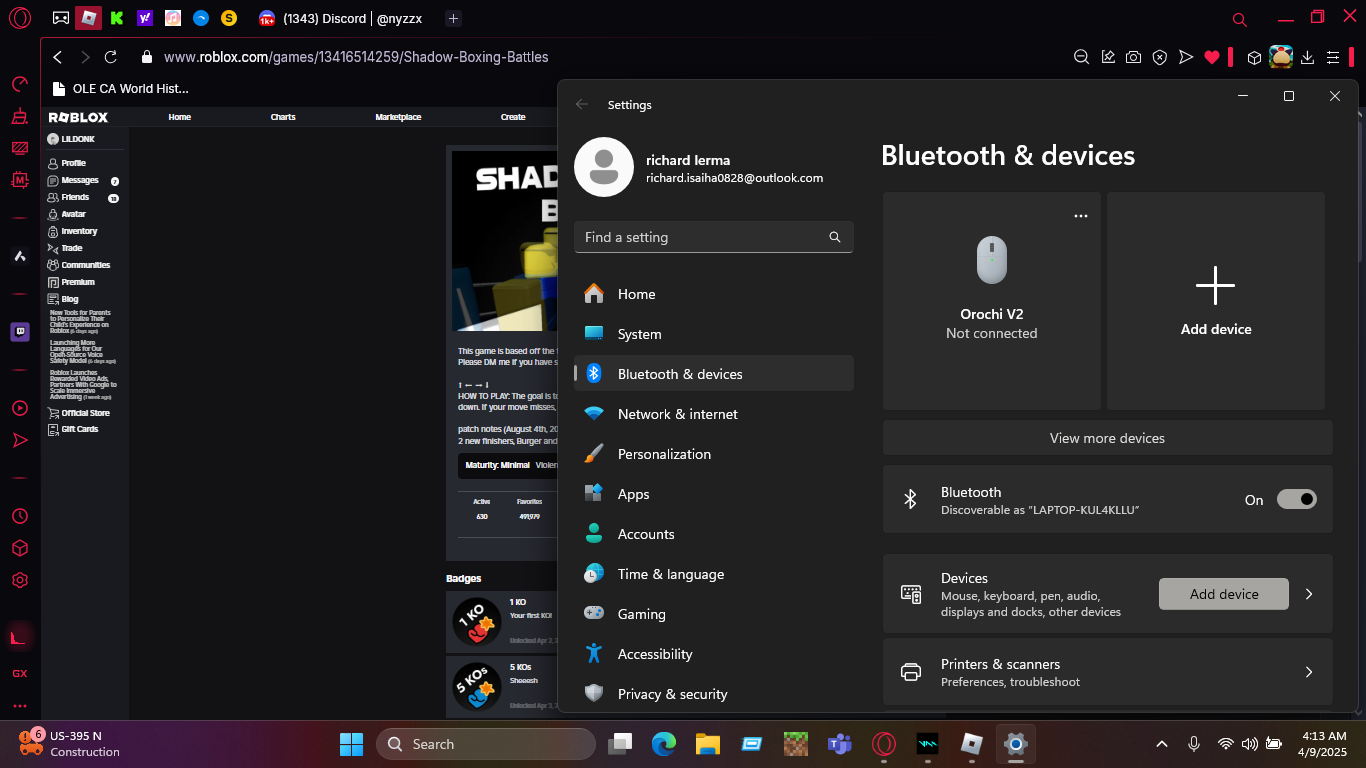Reload the Roblox page

[111, 57]
